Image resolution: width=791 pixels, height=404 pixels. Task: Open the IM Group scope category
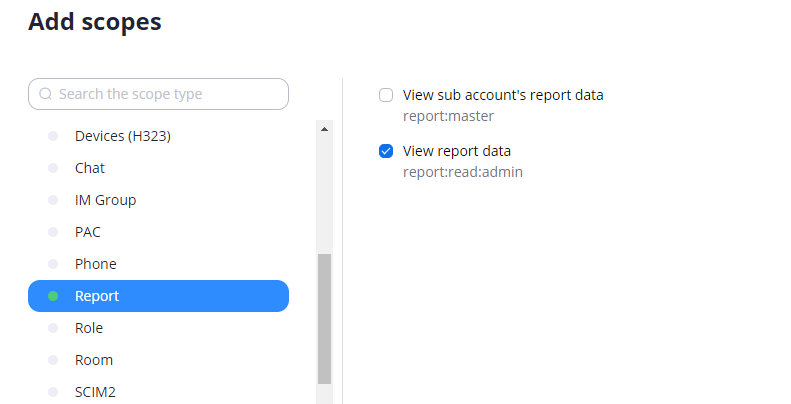[x=158, y=200]
